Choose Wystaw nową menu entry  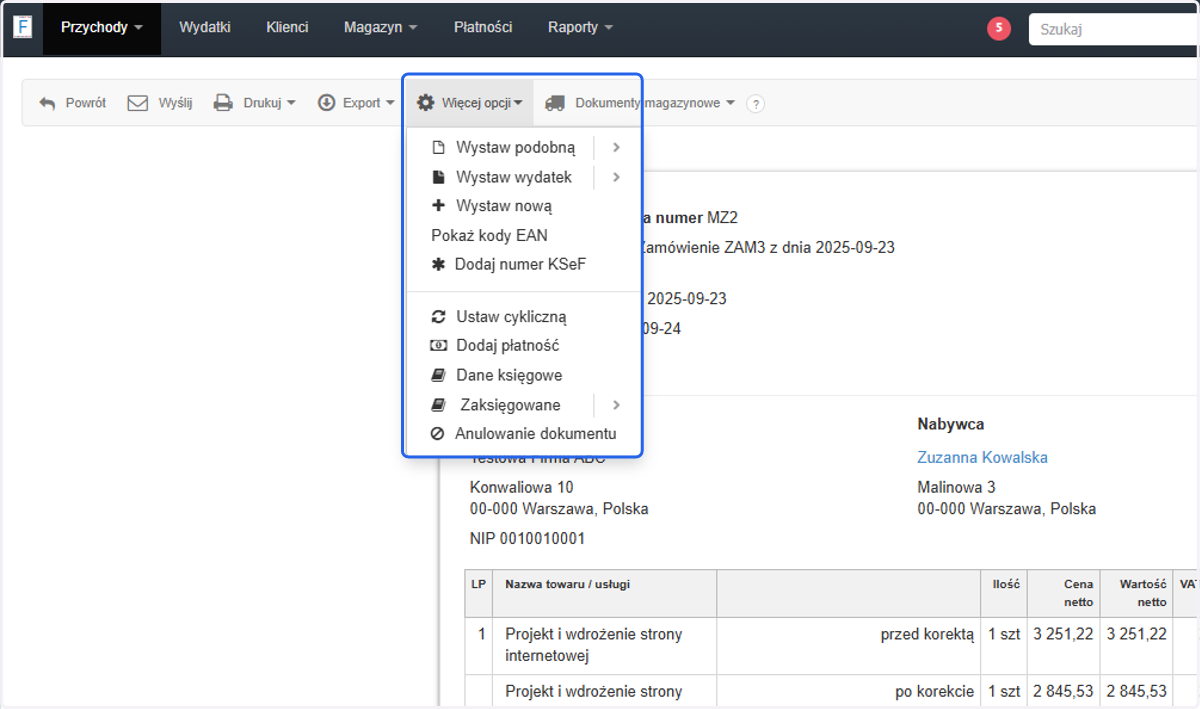coord(504,206)
